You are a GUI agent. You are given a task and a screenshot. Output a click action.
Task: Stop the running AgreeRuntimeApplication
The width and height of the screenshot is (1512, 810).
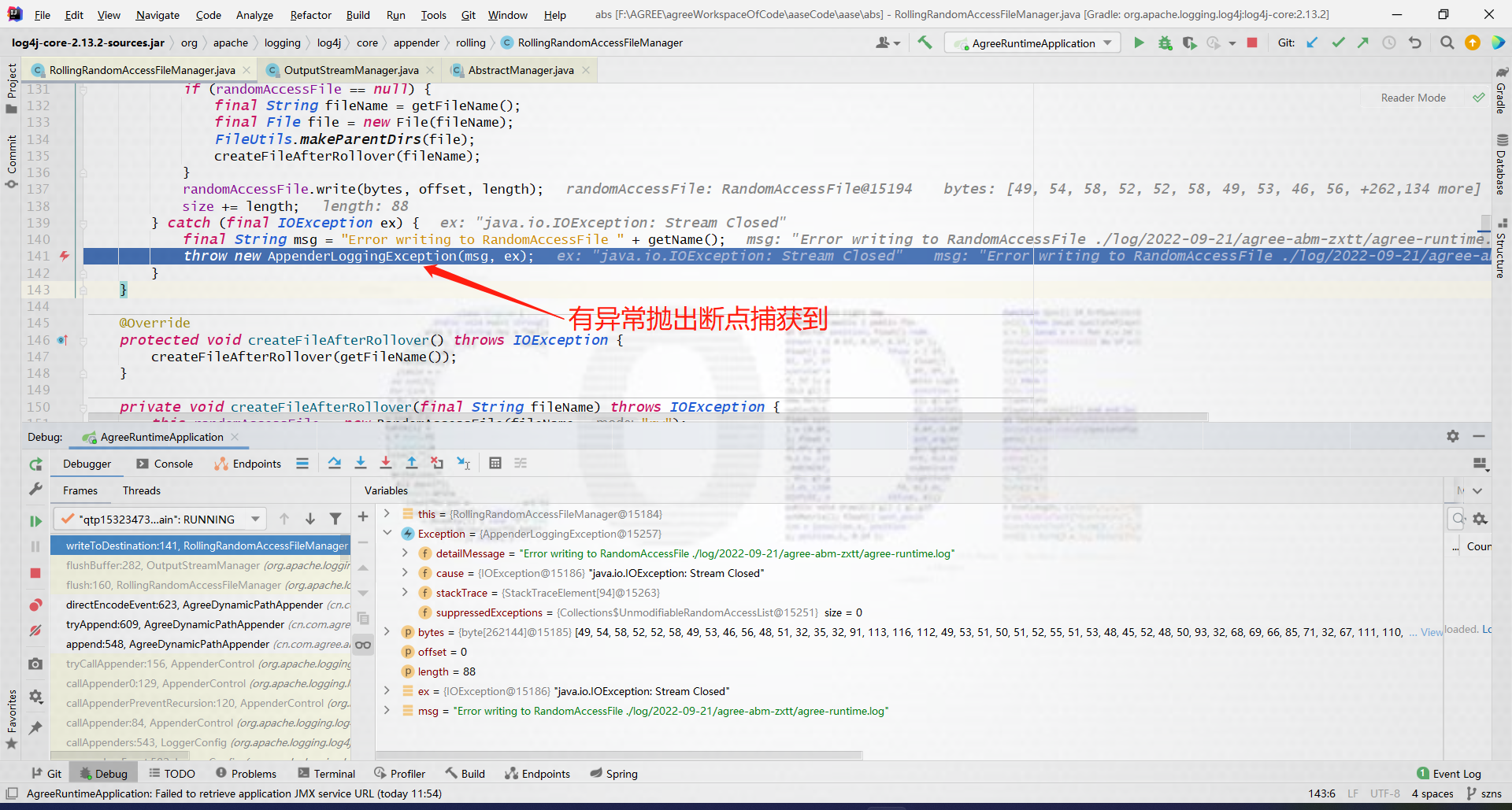click(1252, 43)
